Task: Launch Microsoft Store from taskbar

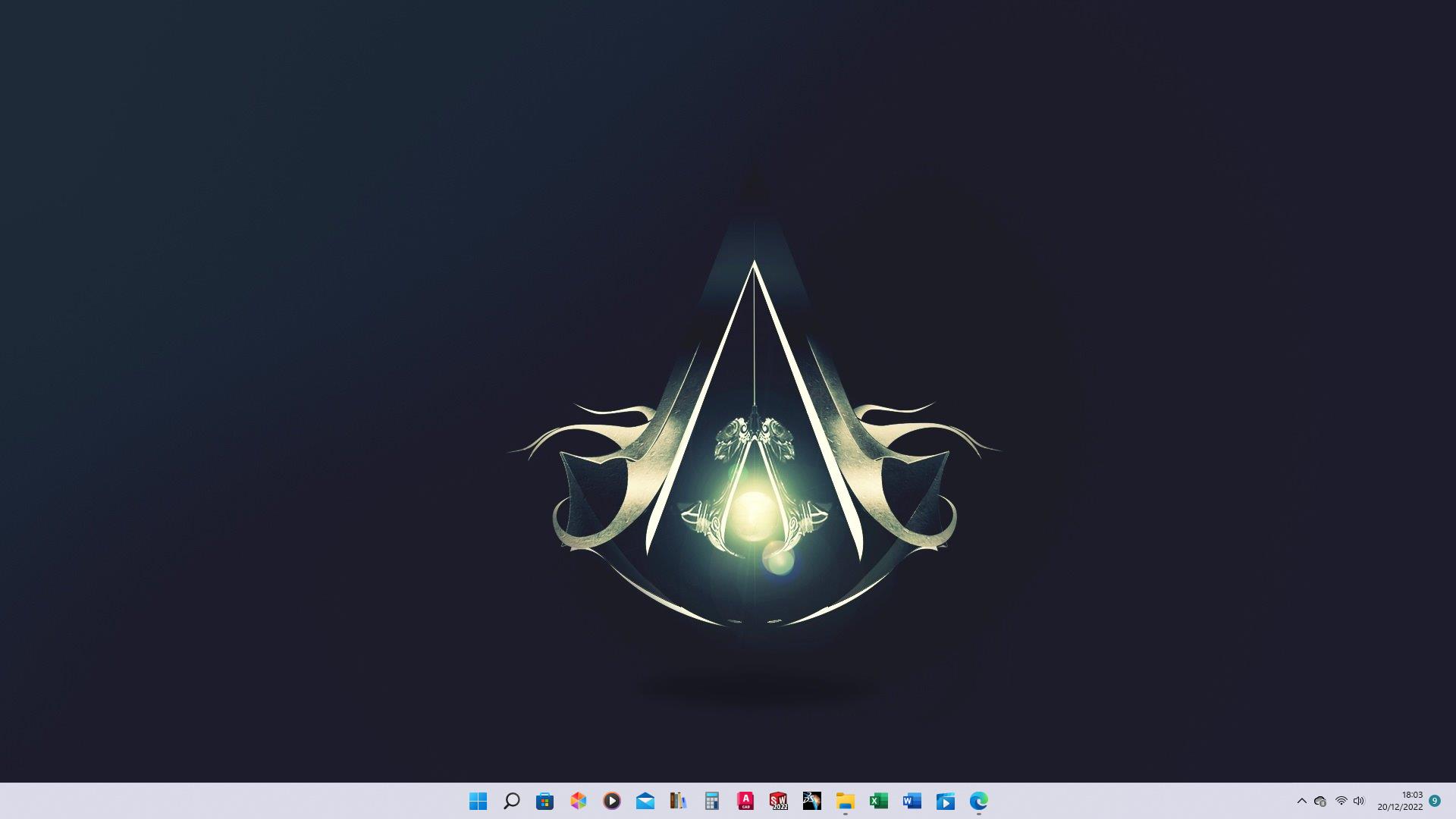Action: pos(544,801)
